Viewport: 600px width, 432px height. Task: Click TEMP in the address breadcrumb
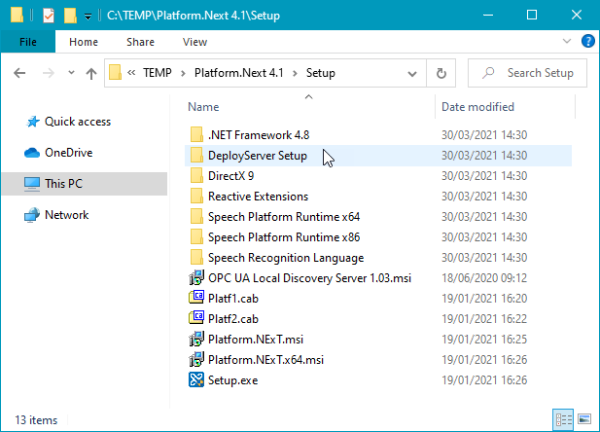coord(155,73)
